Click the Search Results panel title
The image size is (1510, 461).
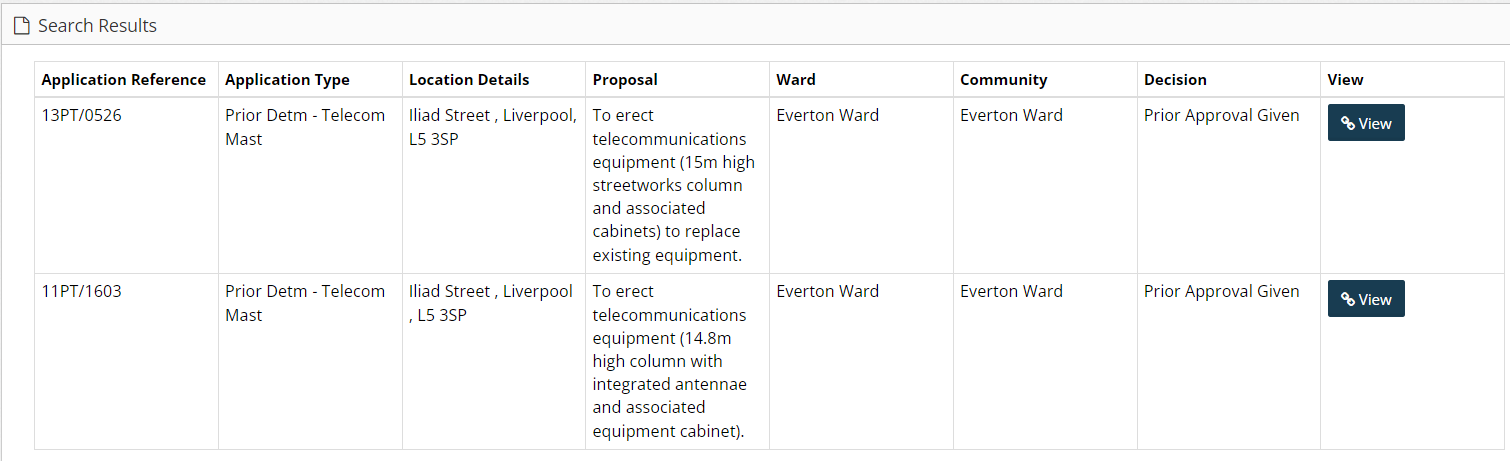click(97, 26)
